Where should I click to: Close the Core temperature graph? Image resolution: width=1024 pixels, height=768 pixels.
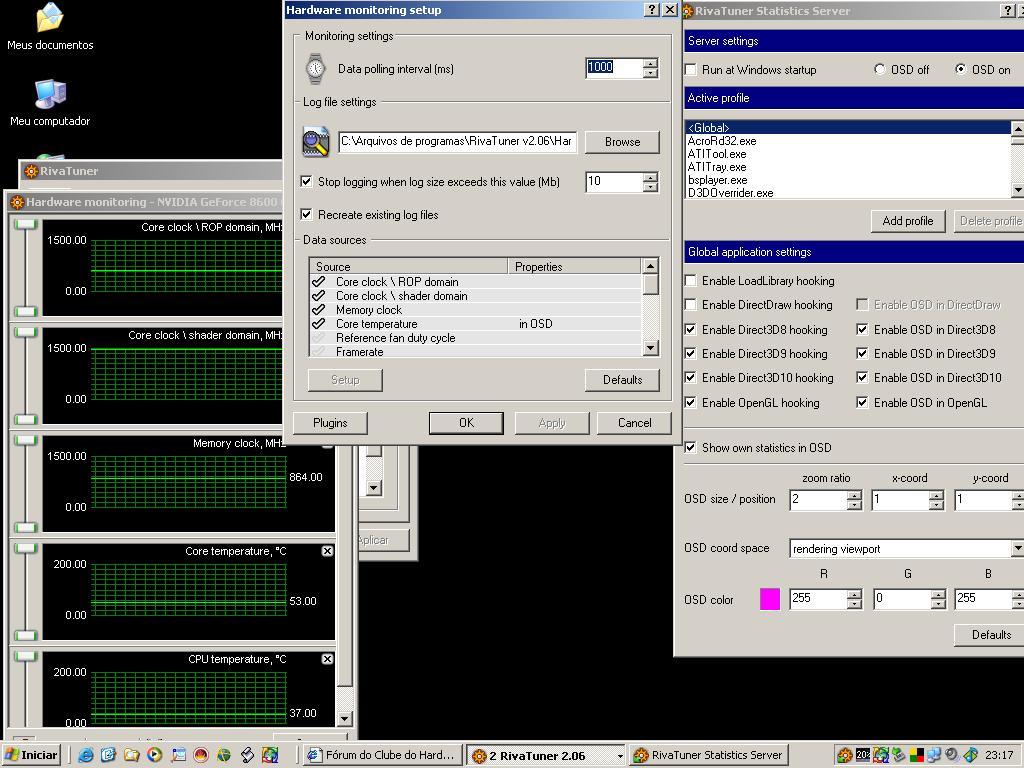(327, 551)
